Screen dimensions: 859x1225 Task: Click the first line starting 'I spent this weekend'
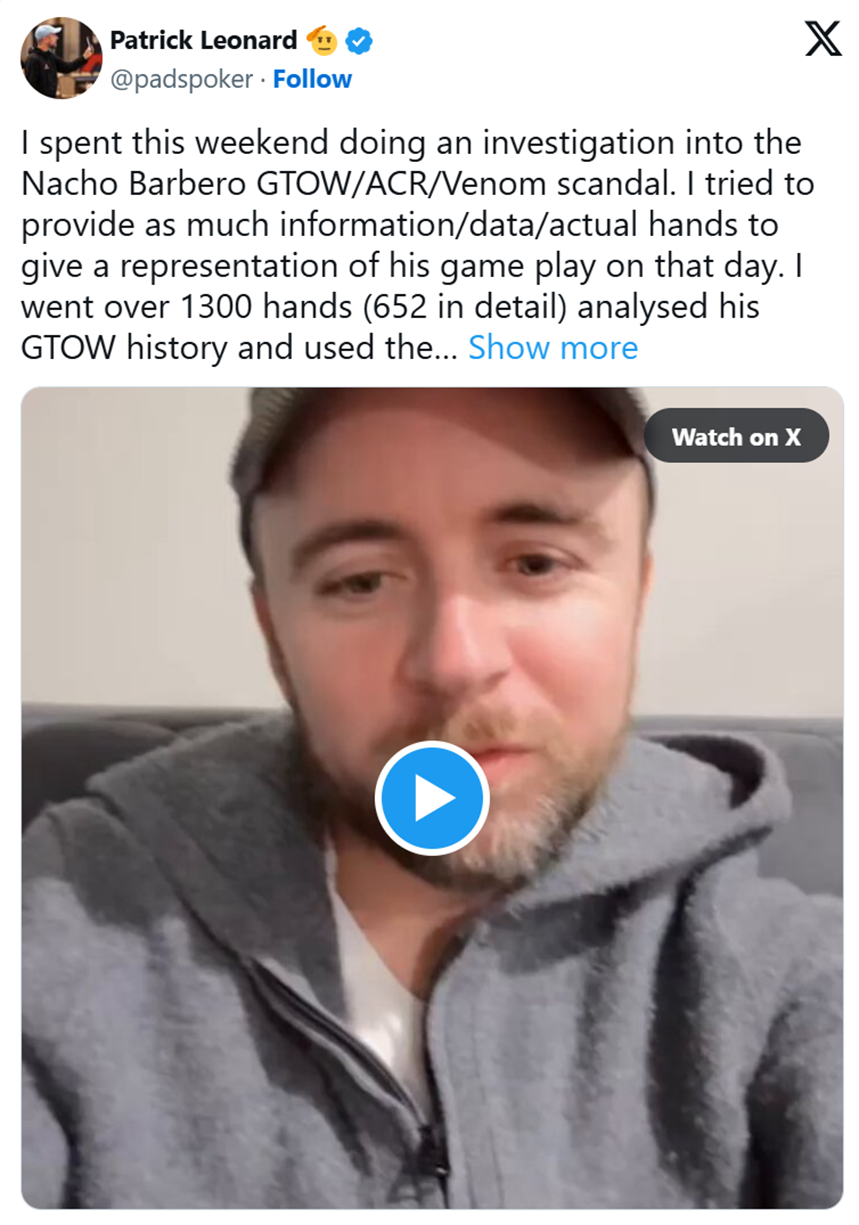411,143
